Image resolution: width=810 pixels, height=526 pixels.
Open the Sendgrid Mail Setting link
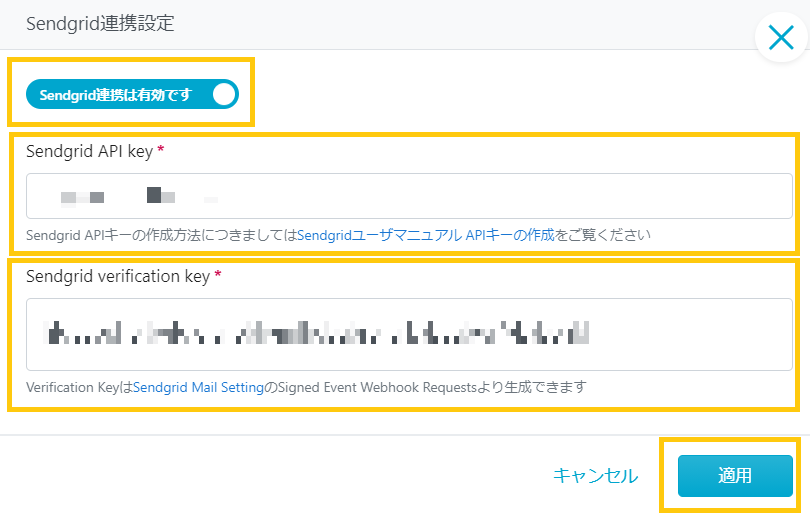(198, 387)
